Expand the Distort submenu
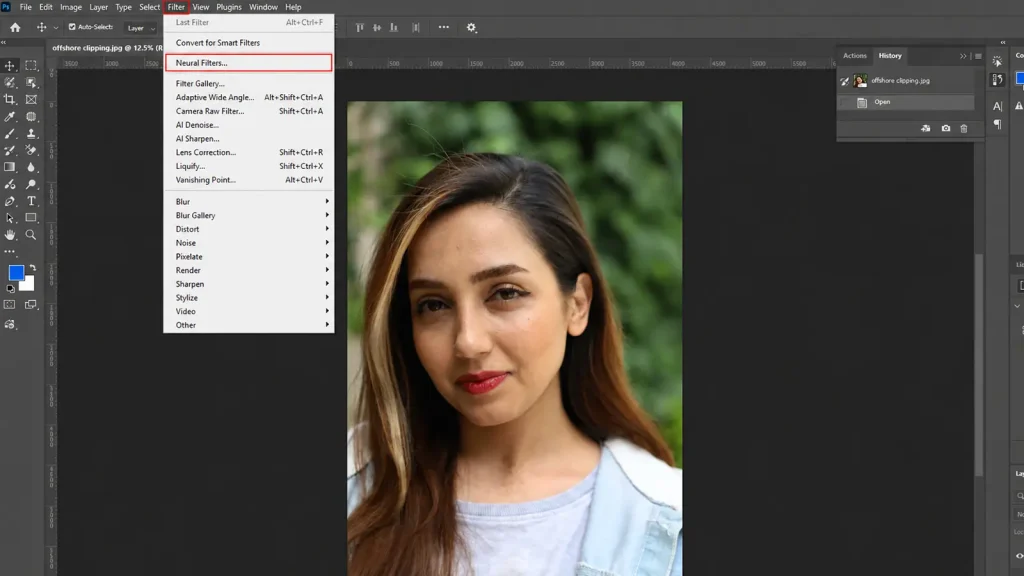 (249, 229)
